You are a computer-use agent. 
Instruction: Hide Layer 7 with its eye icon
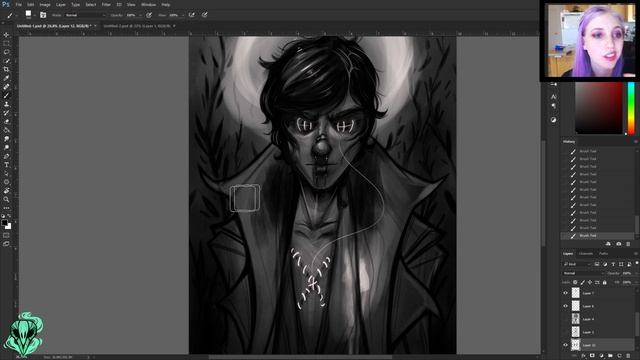(565, 293)
